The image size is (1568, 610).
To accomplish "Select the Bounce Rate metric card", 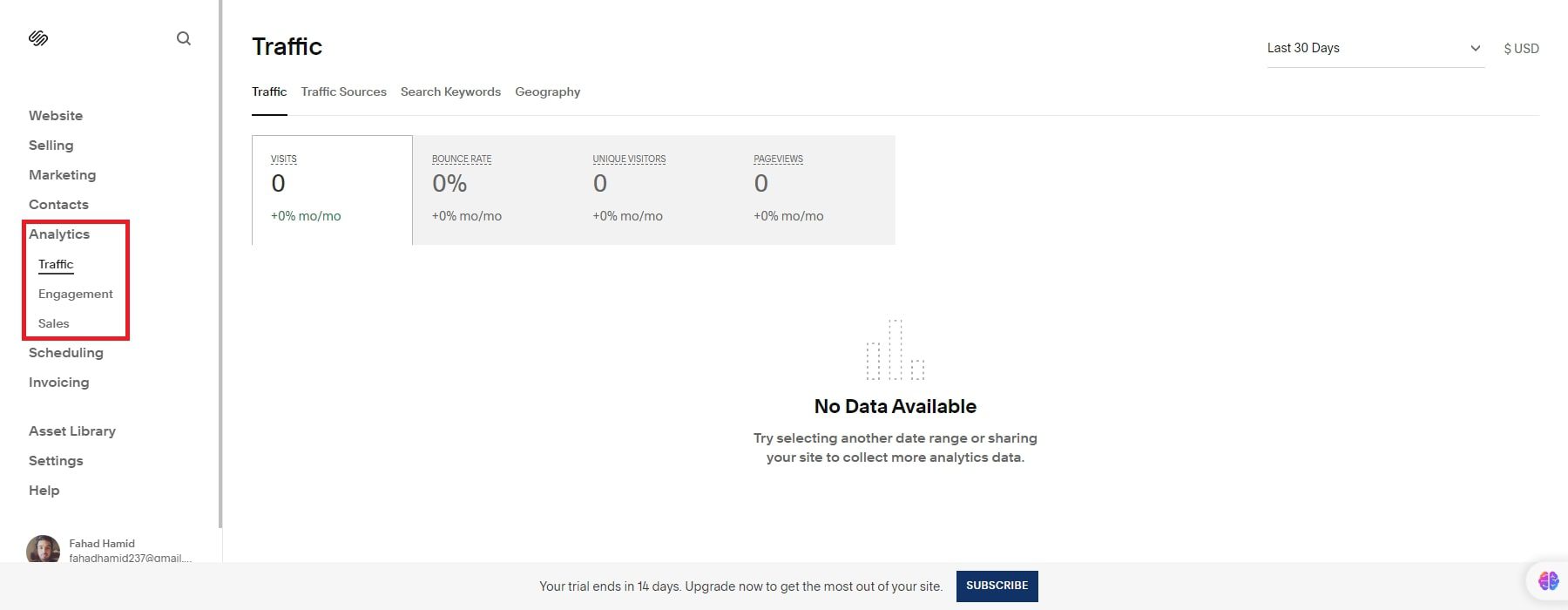I will coord(493,190).
